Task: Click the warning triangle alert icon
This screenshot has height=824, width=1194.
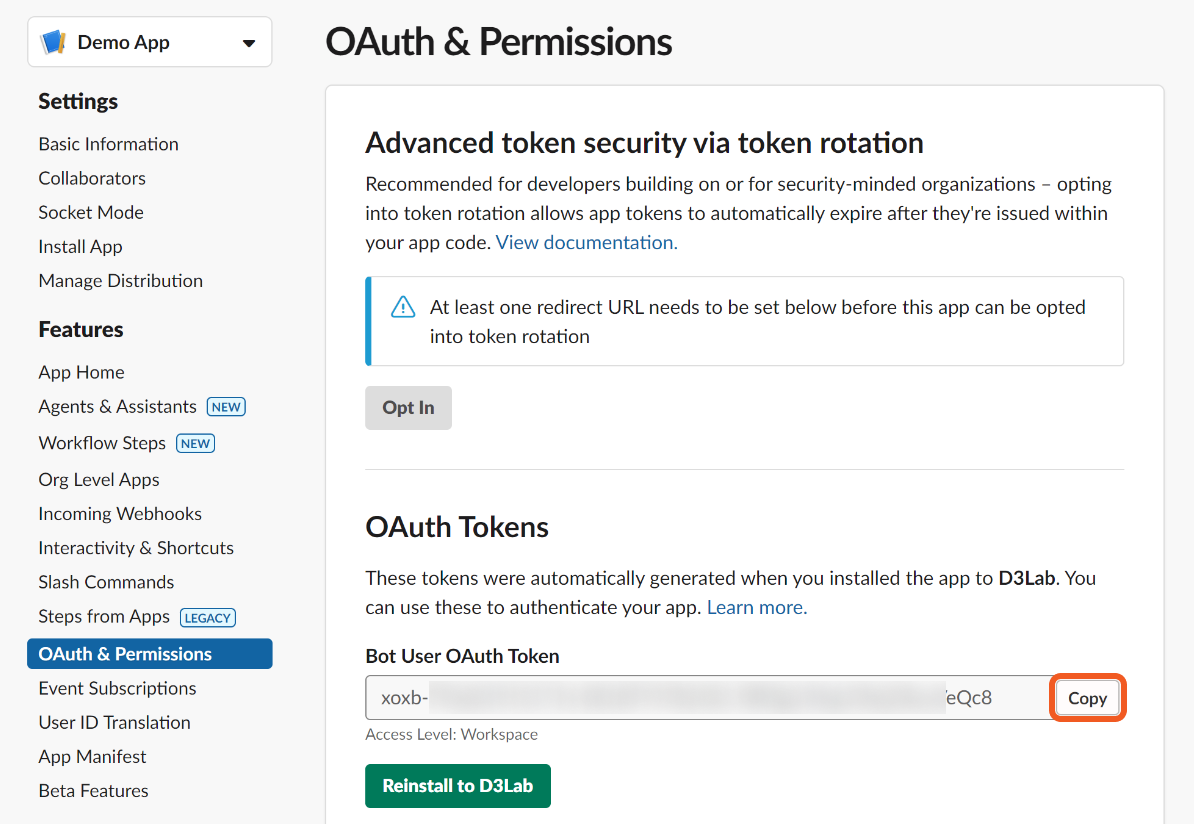Action: coord(402,307)
